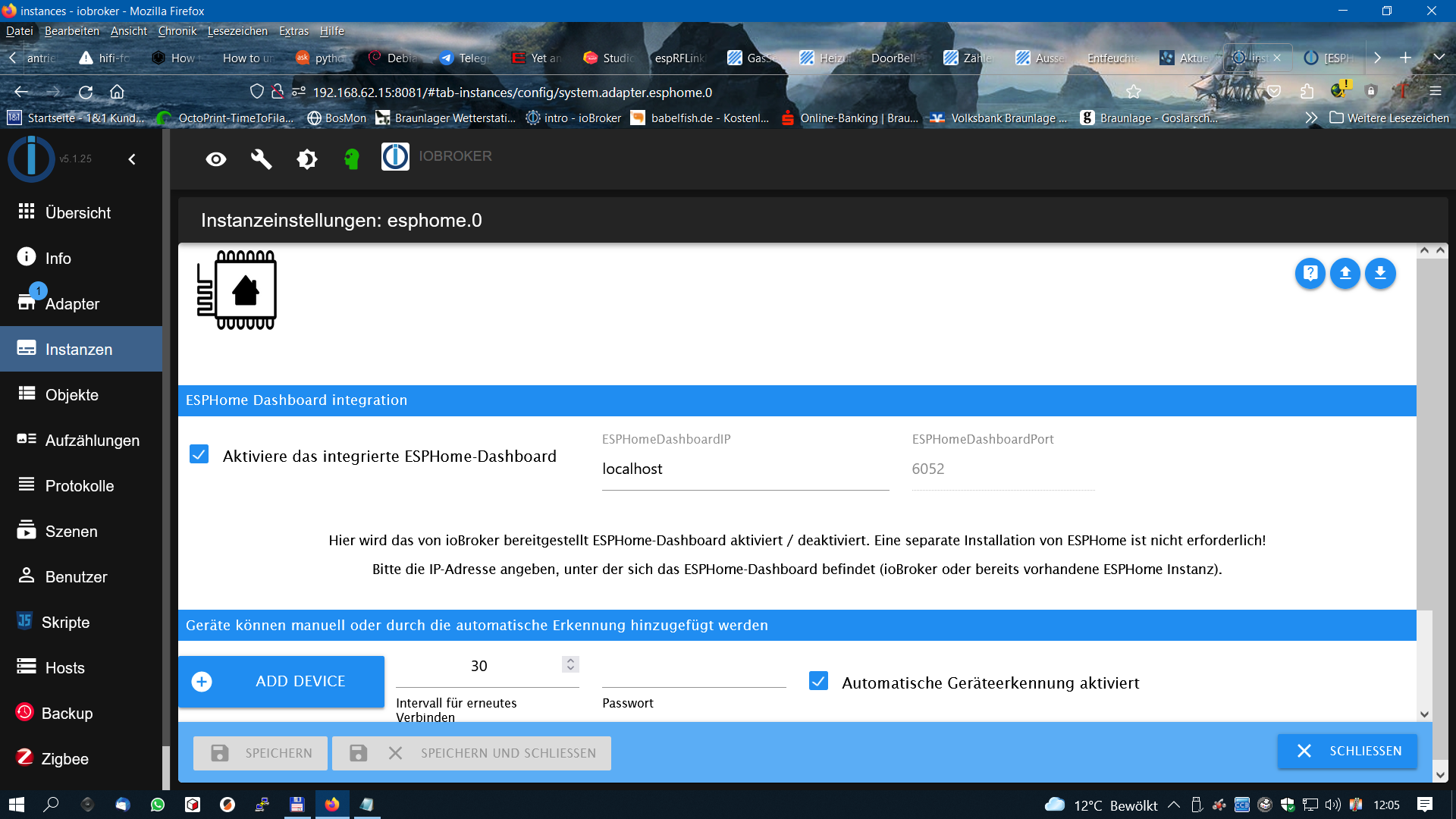
Task: Open the wrench settings icon
Action: point(262,159)
